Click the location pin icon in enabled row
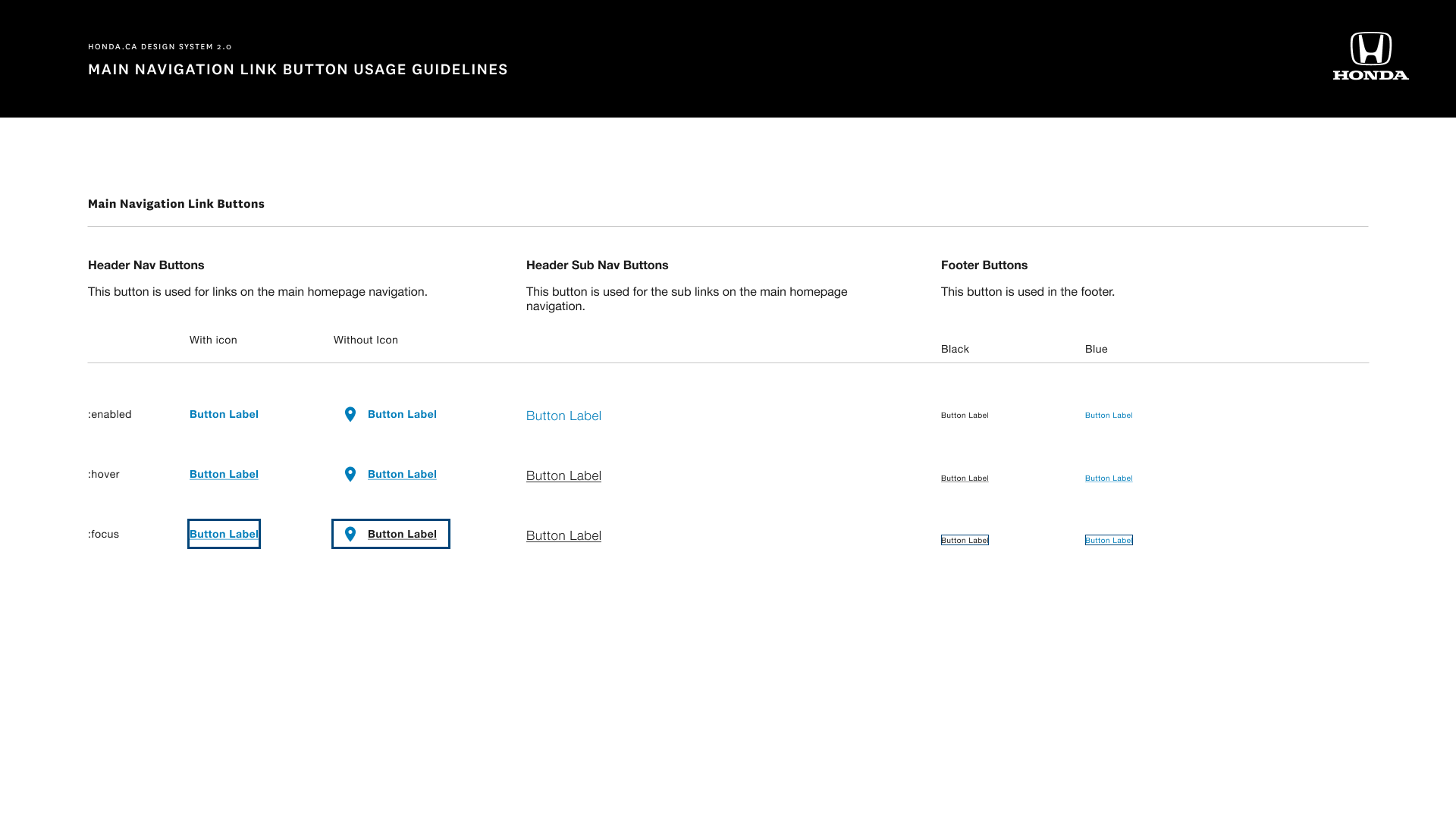Viewport: 1456px width, 819px height. click(350, 414)
